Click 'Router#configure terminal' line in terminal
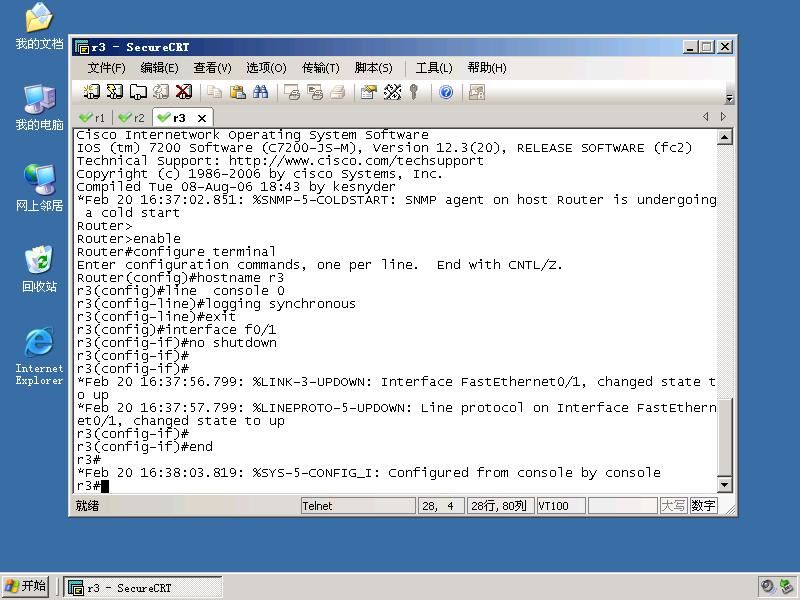This screenshot has height=600, width=800. click(176, 252)
